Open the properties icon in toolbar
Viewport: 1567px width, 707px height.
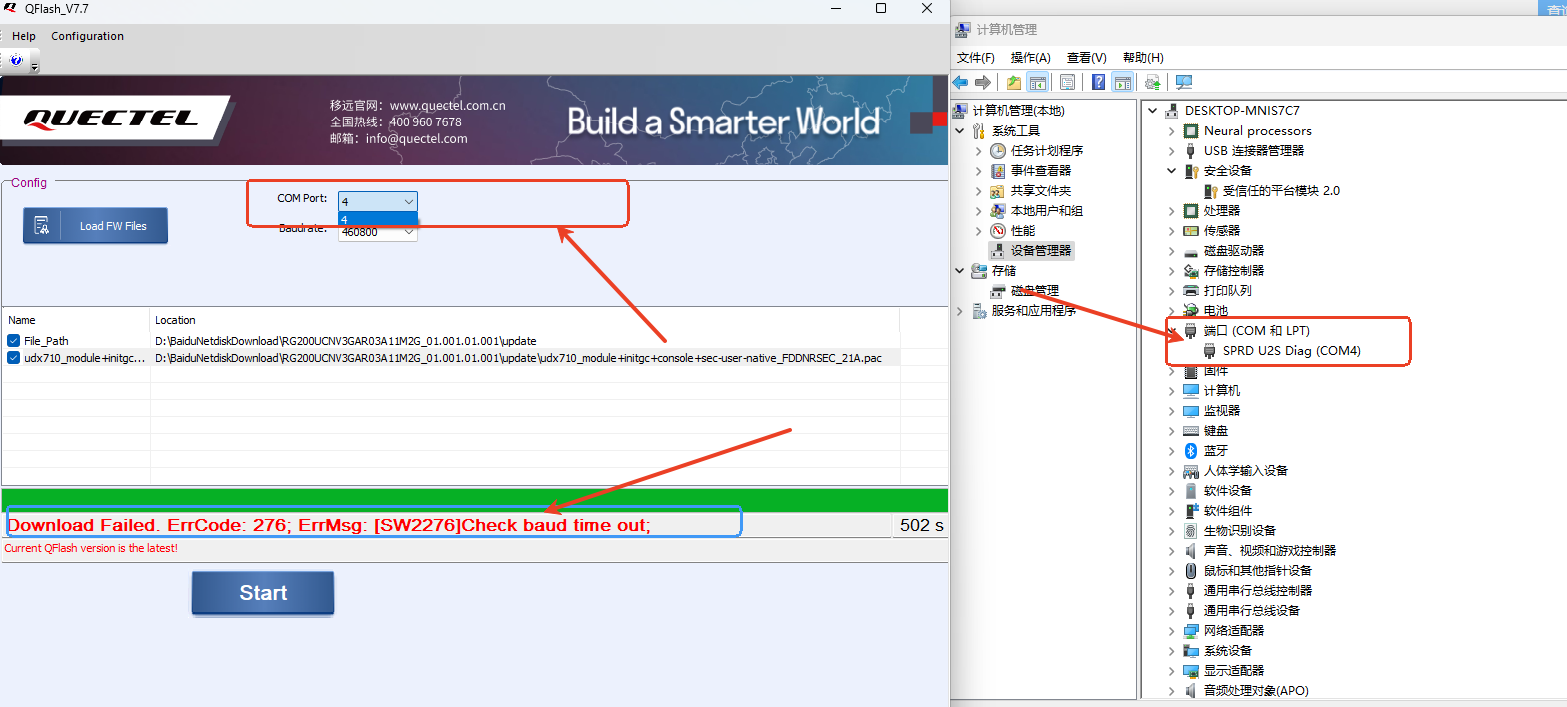pyautogui.click(x=1067, y=82)
